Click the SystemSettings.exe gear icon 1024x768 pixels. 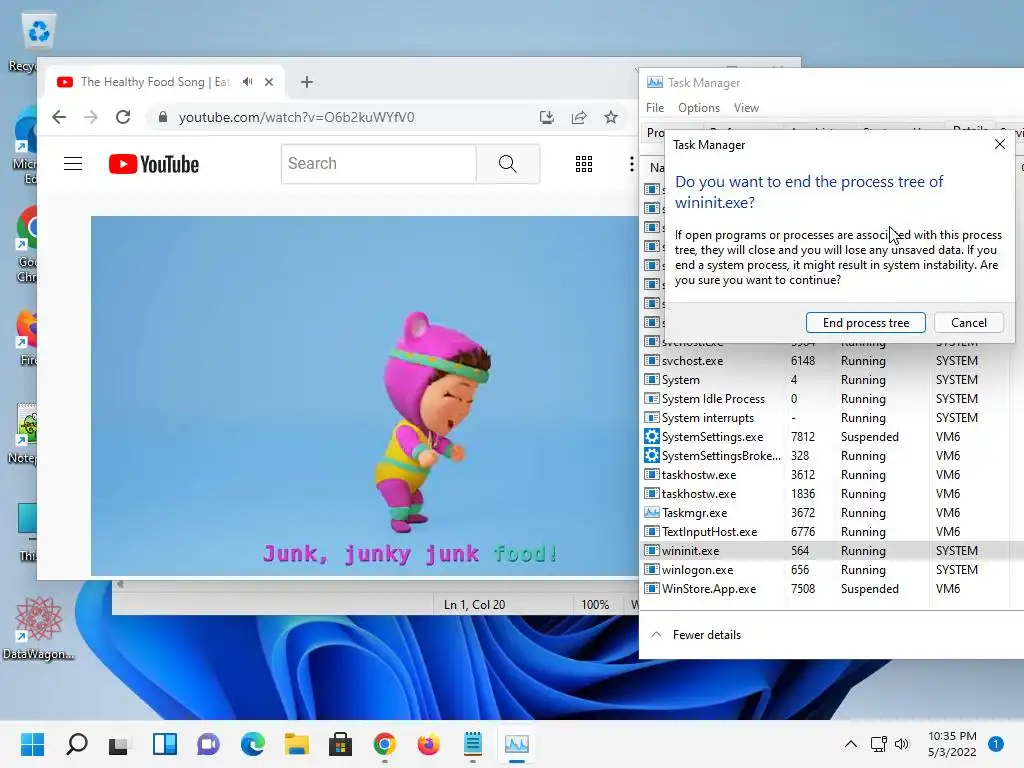[651, 436]
